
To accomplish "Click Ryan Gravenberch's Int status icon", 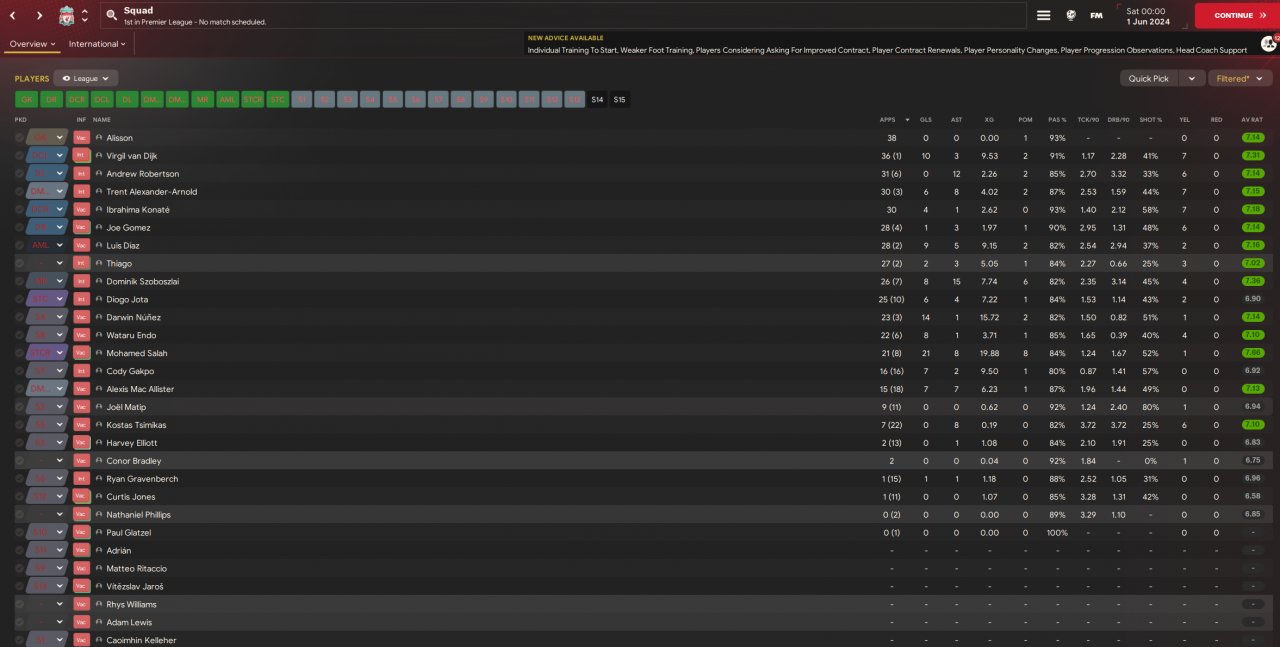I will coord(81,479).
